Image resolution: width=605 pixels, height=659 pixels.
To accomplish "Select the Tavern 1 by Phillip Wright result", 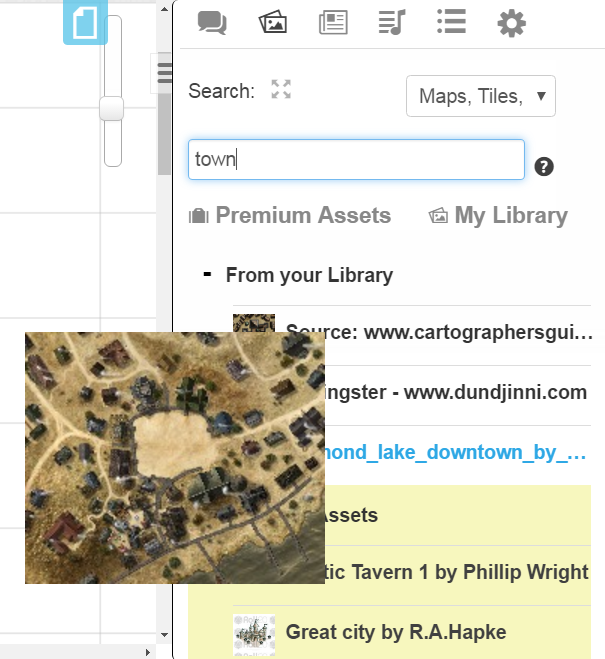I will click(x=457, y=572).
